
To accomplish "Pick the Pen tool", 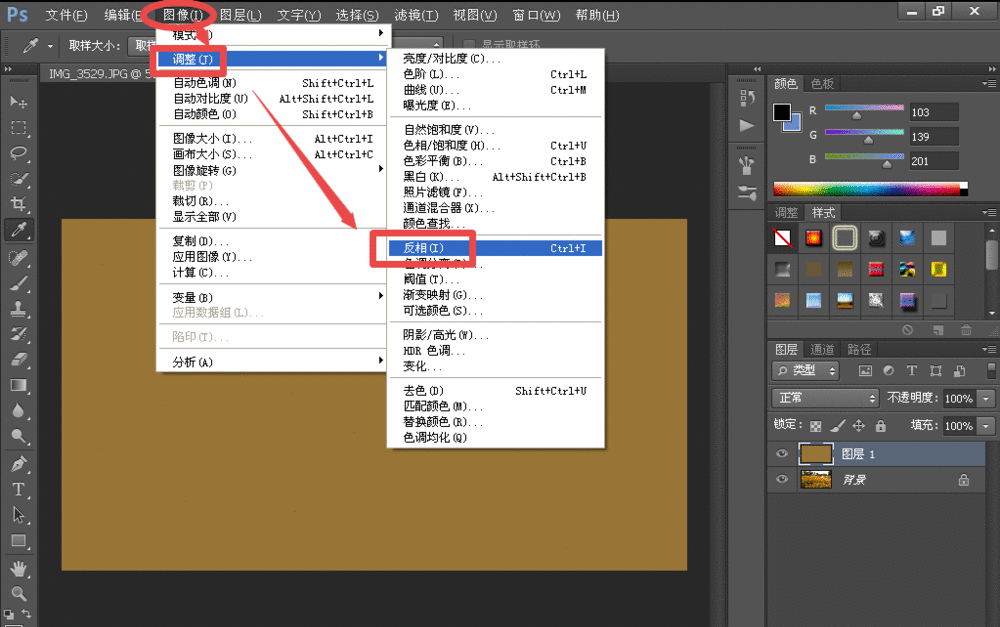I will [18, 464].
